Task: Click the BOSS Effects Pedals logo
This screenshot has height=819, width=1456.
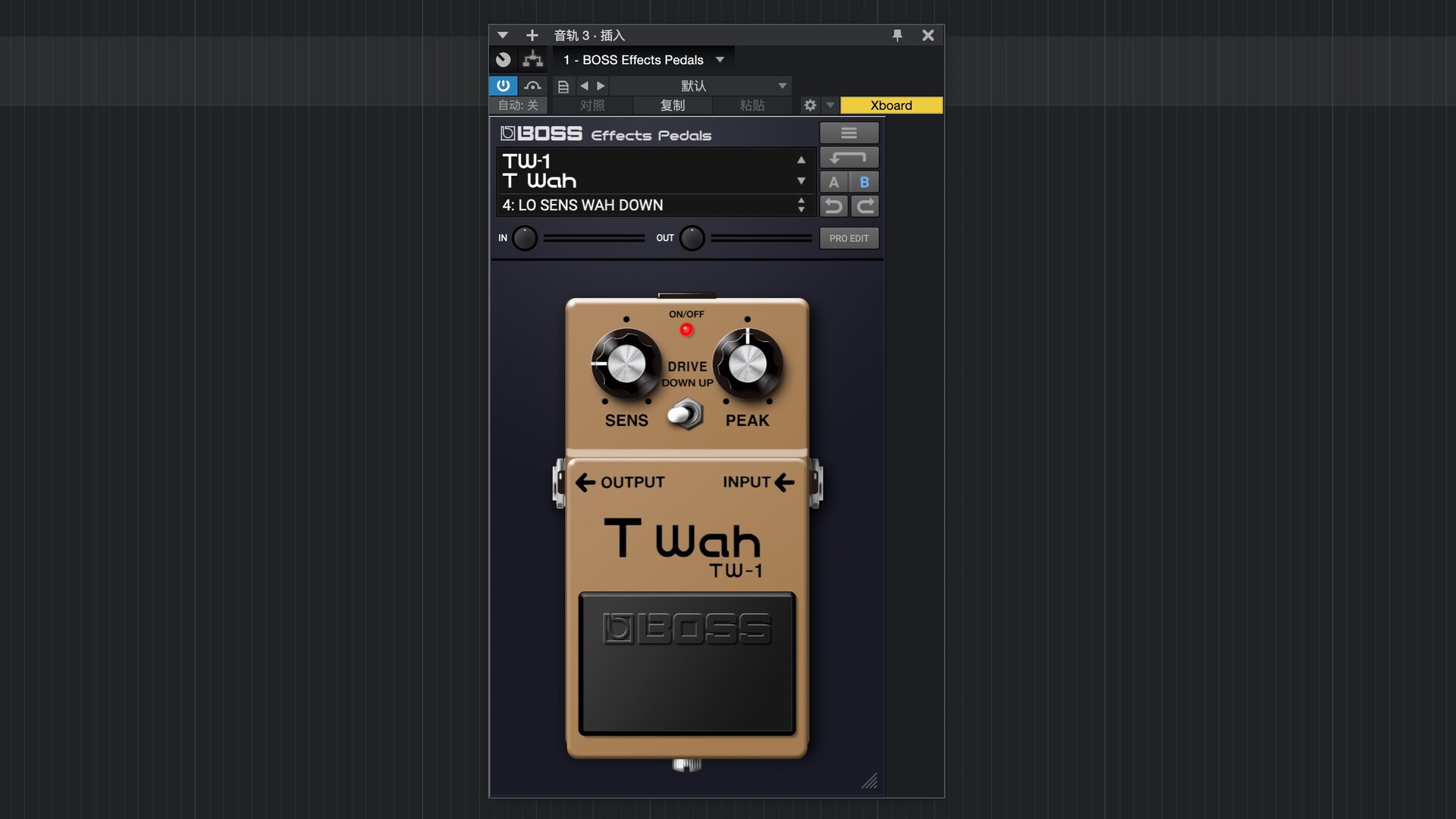Action: tap(606, 134)
